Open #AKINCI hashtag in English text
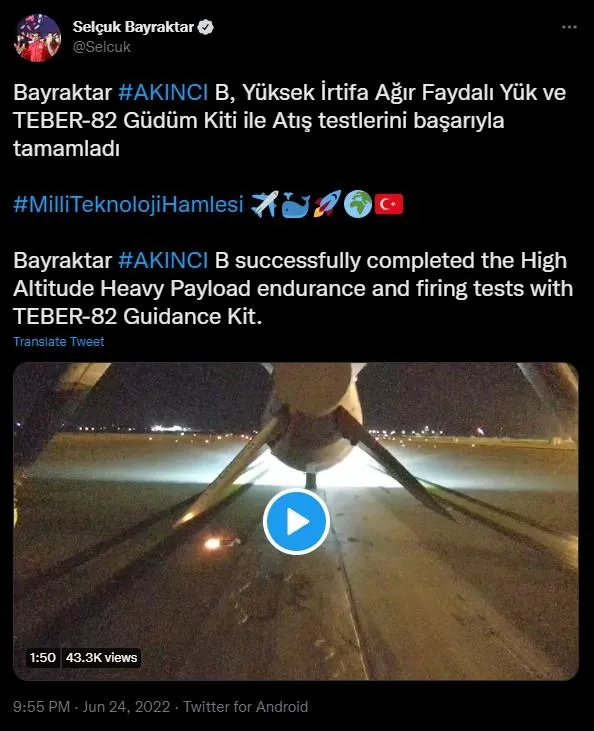Image resolution: width=594 pixels, height=731 pixels. (x=163, y=260)
